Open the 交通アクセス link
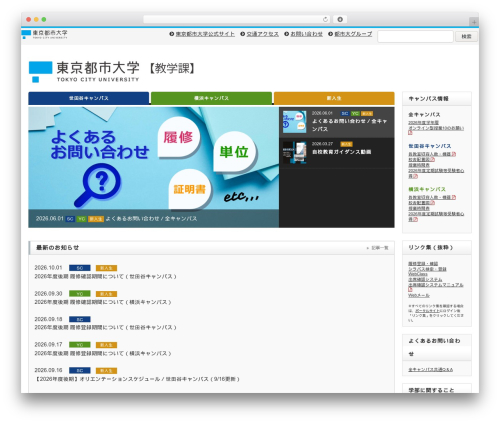The image size is (500, 423). pyautogui.click(x=263, y=34)
